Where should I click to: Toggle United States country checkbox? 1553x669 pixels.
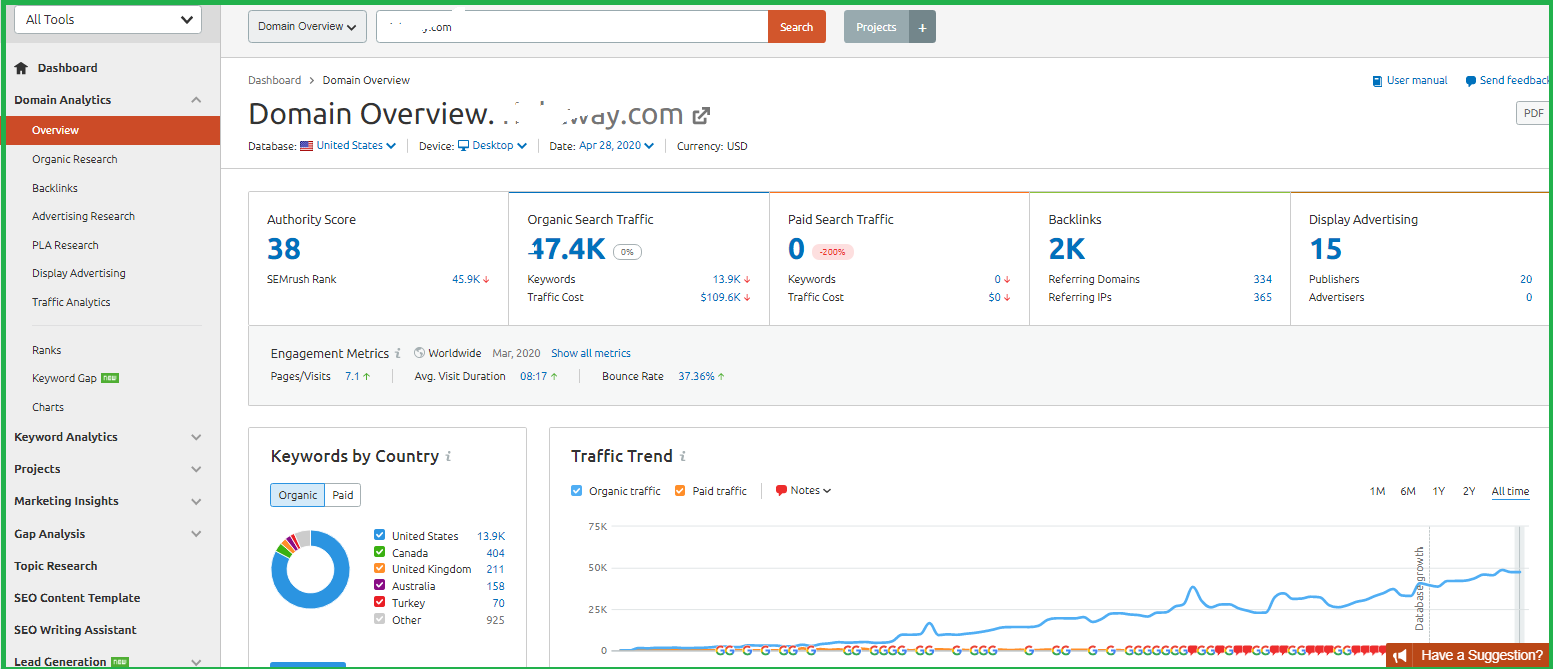379,536
